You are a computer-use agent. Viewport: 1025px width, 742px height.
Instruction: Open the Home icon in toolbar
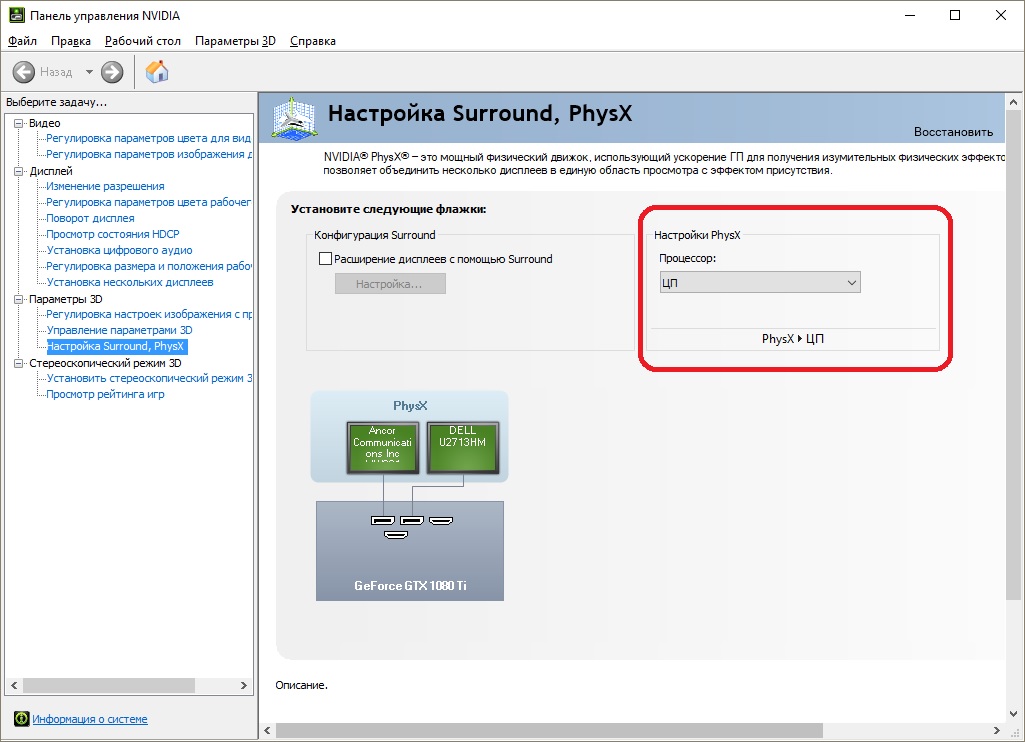[157, 71]
